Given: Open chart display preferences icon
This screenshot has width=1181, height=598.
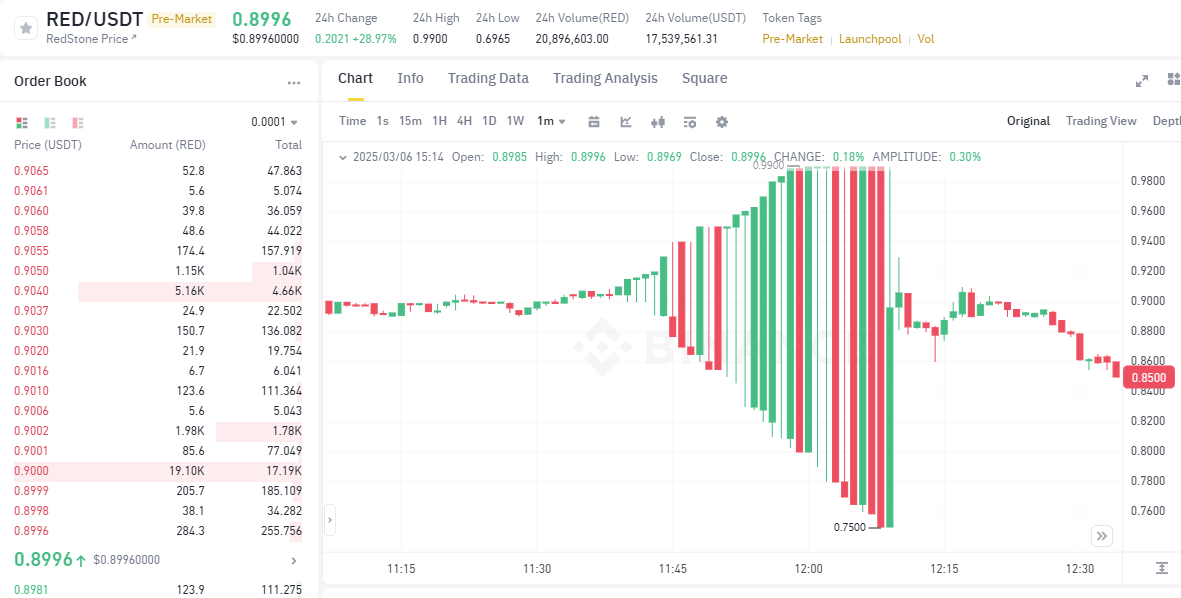Looking at the screenshot, I should pos(690,121).
